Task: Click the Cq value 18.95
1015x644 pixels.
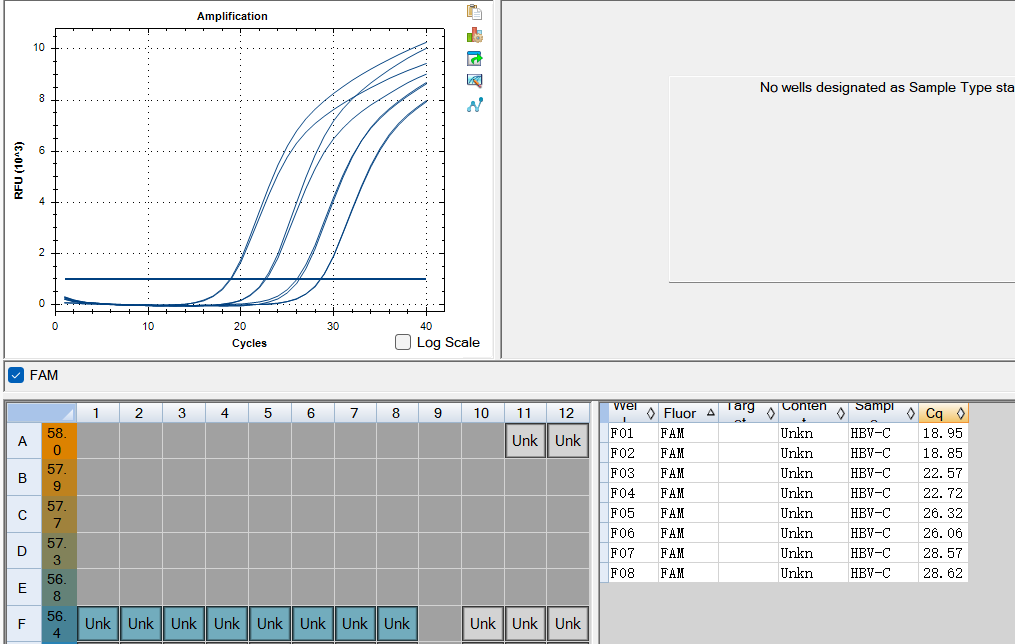Action: click(943, 433)
